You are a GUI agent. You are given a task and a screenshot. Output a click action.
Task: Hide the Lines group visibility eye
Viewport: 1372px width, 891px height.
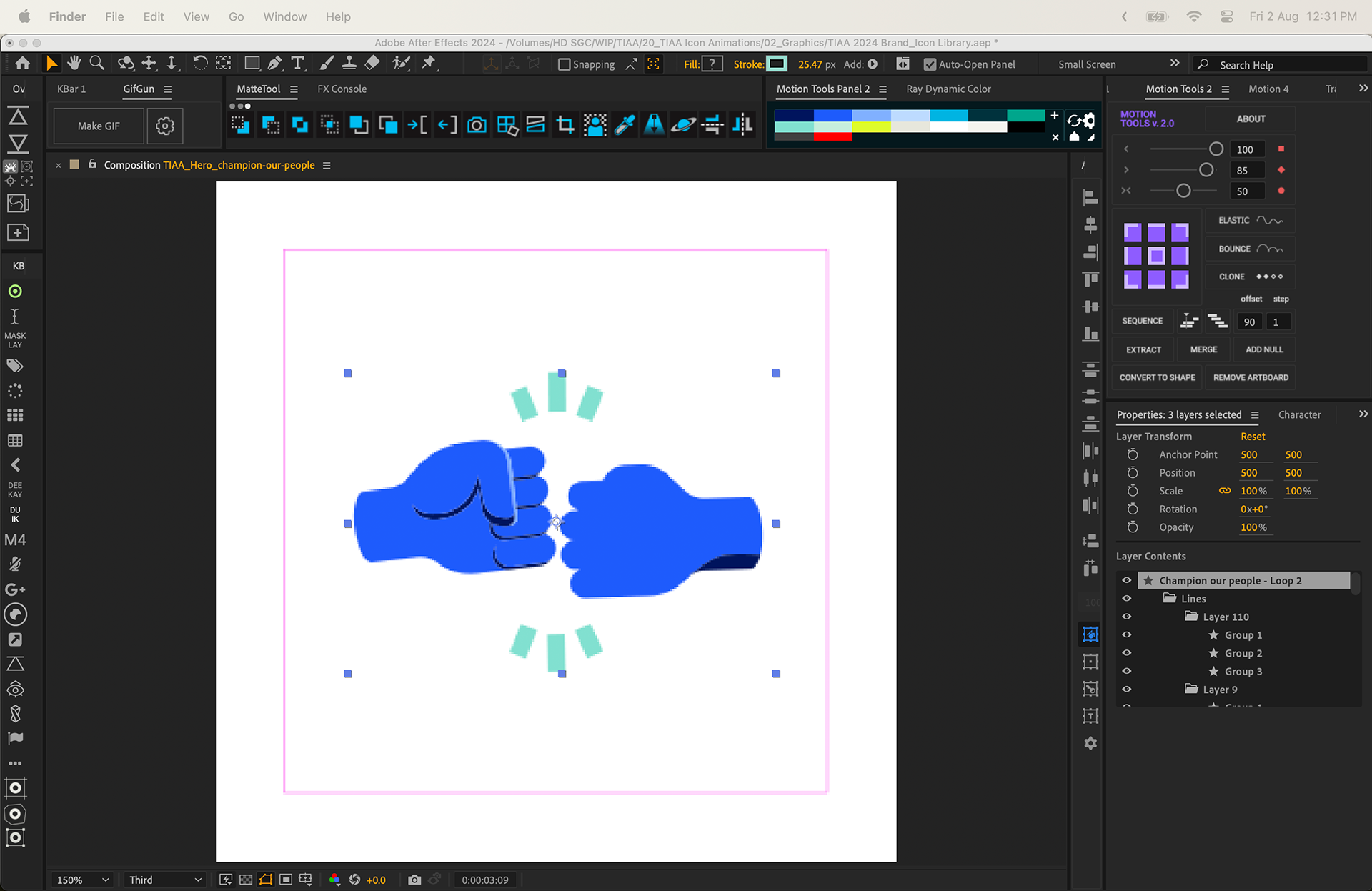pos(1127,599)
